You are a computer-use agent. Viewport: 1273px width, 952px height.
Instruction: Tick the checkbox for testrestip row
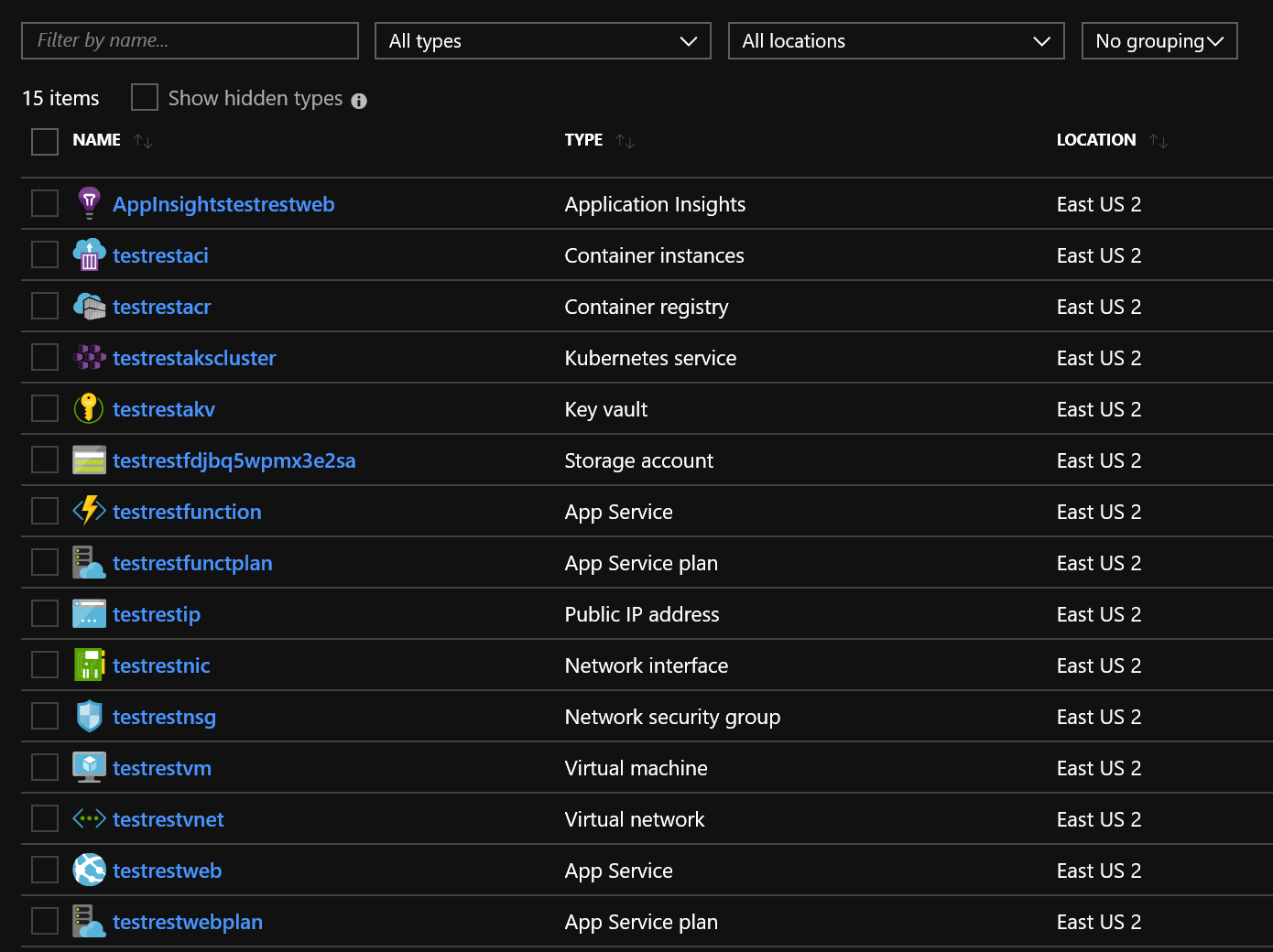[x=45, y=613]
